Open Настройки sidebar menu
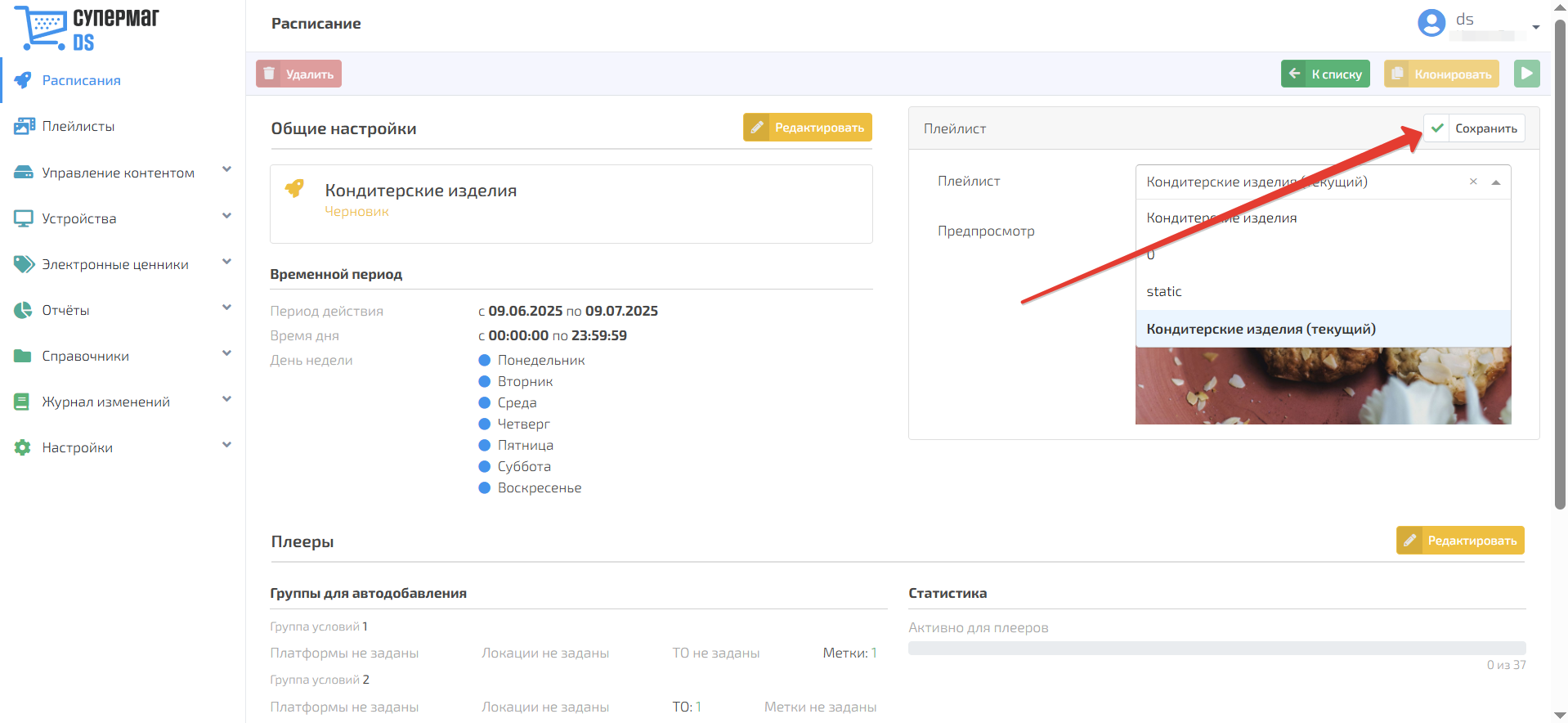This screenshot has height=723, width=1568. (123, 447)
